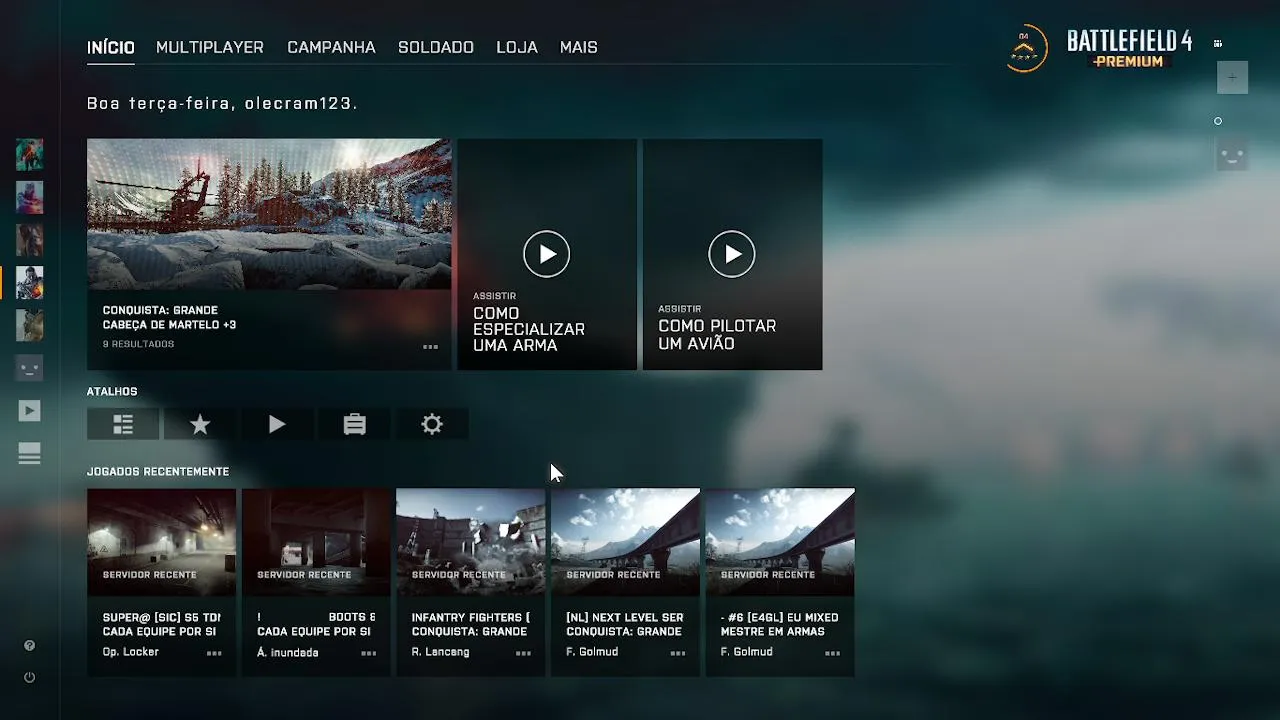Image resolution: width=1280 pixels, height=720 pixels.
Task: Open options dots on Conquista Grande card
Action: (430, 347)
